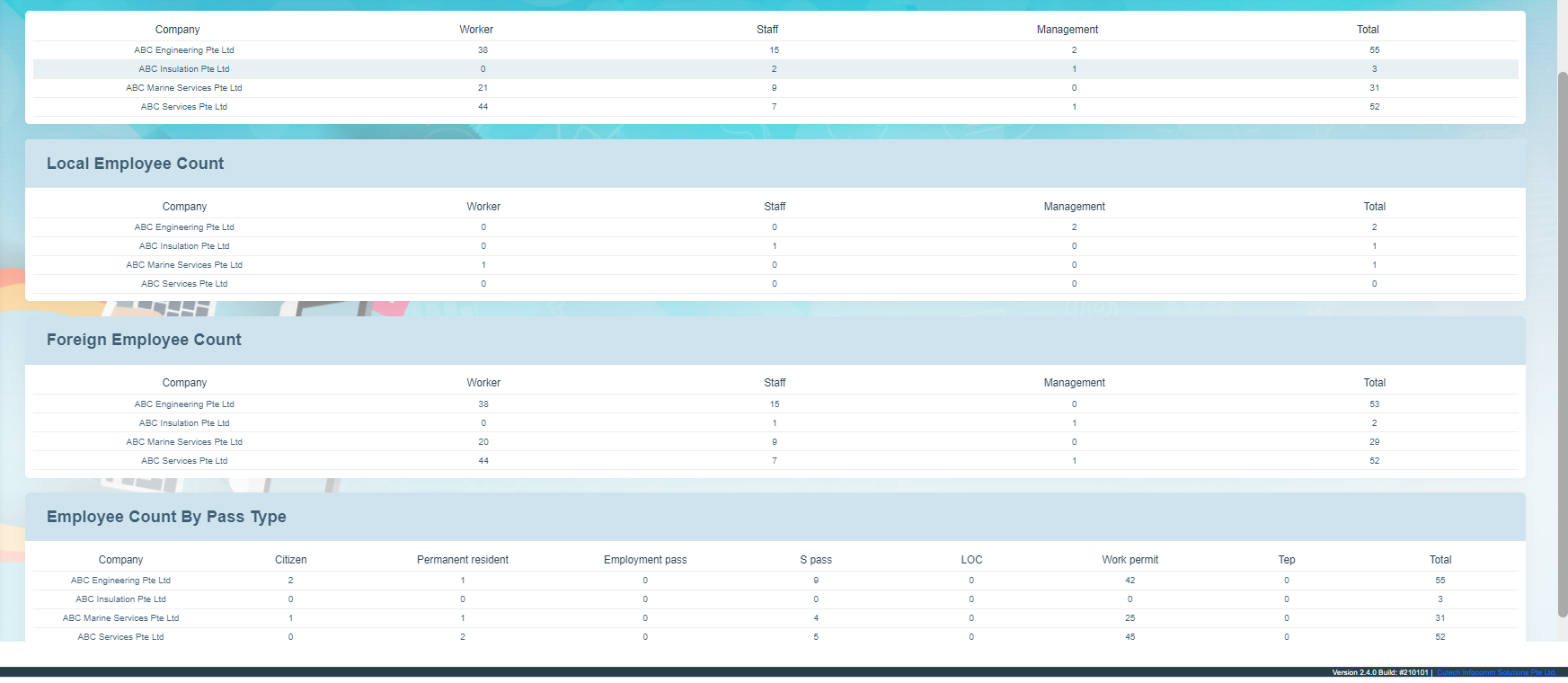This screenshot has height=683, width=1568.
Task: Open the Cutech Infocomm Solutions Pte Ltd. footer link
Action: point(1495,672)
